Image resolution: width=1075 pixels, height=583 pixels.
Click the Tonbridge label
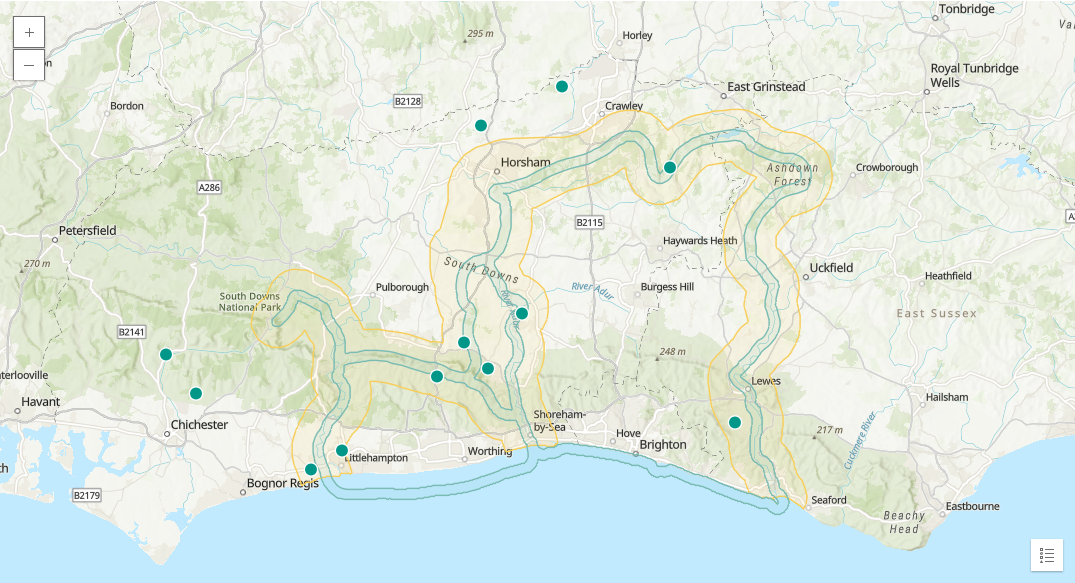point(966,9)
